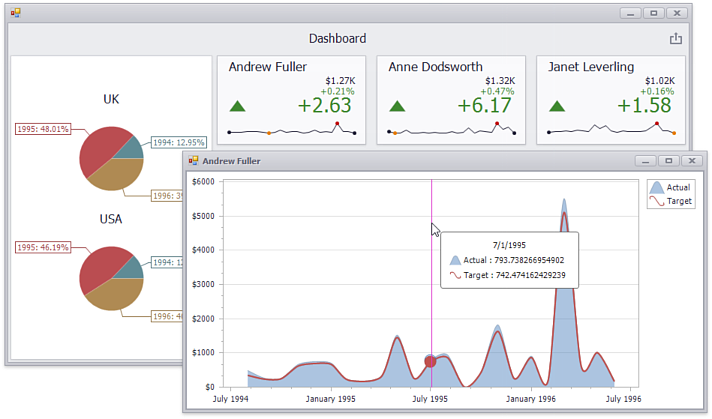
Task: Click the Actual legend area icon
Action: point(657,187)
